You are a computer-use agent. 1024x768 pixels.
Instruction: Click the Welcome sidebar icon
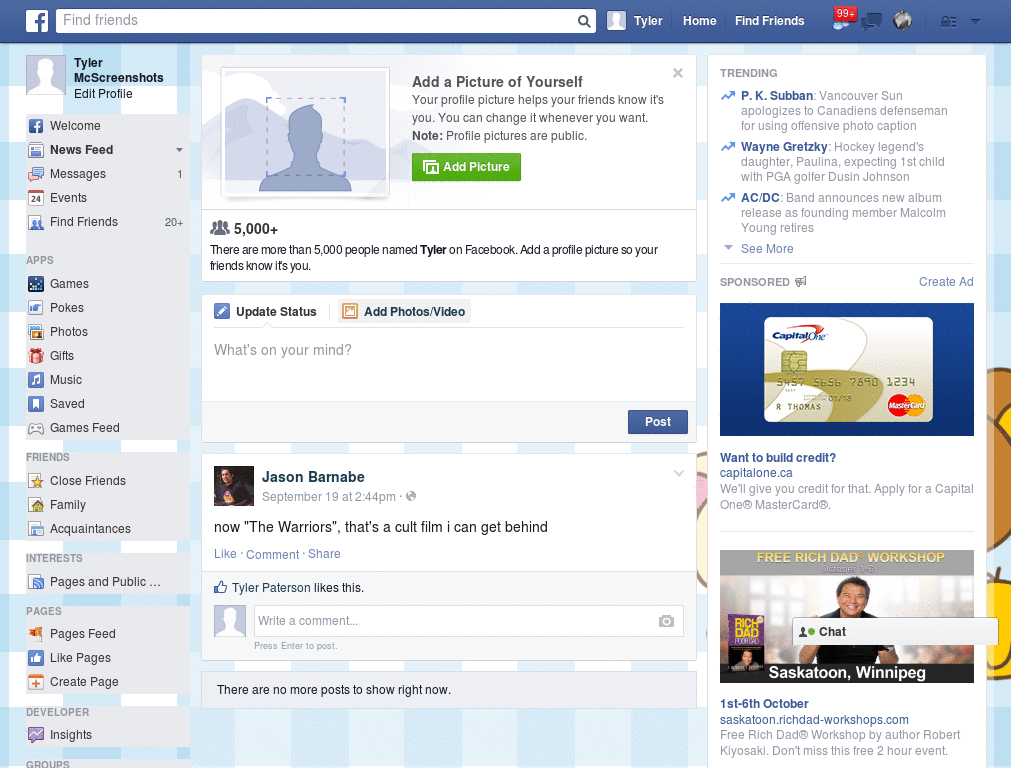pyautogui.click(x=36, y=126)
